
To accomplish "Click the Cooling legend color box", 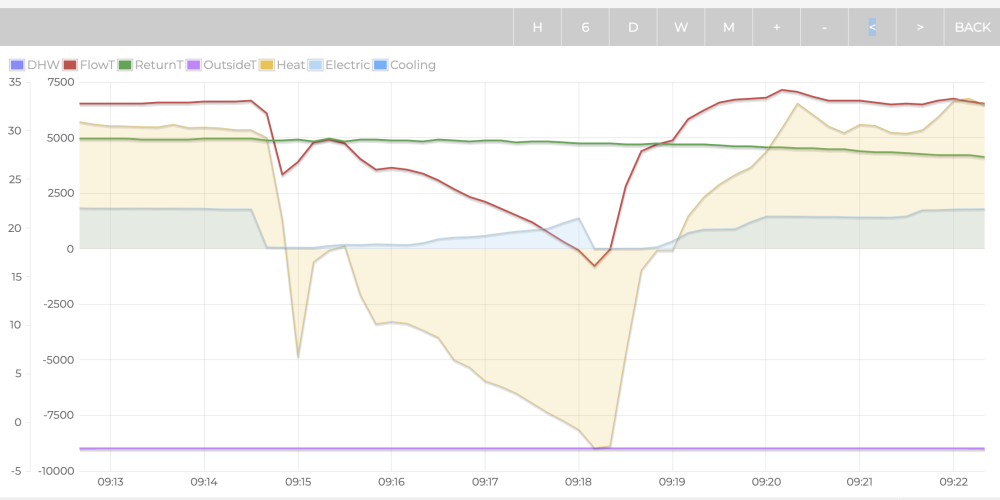I will tap(380, 65).
